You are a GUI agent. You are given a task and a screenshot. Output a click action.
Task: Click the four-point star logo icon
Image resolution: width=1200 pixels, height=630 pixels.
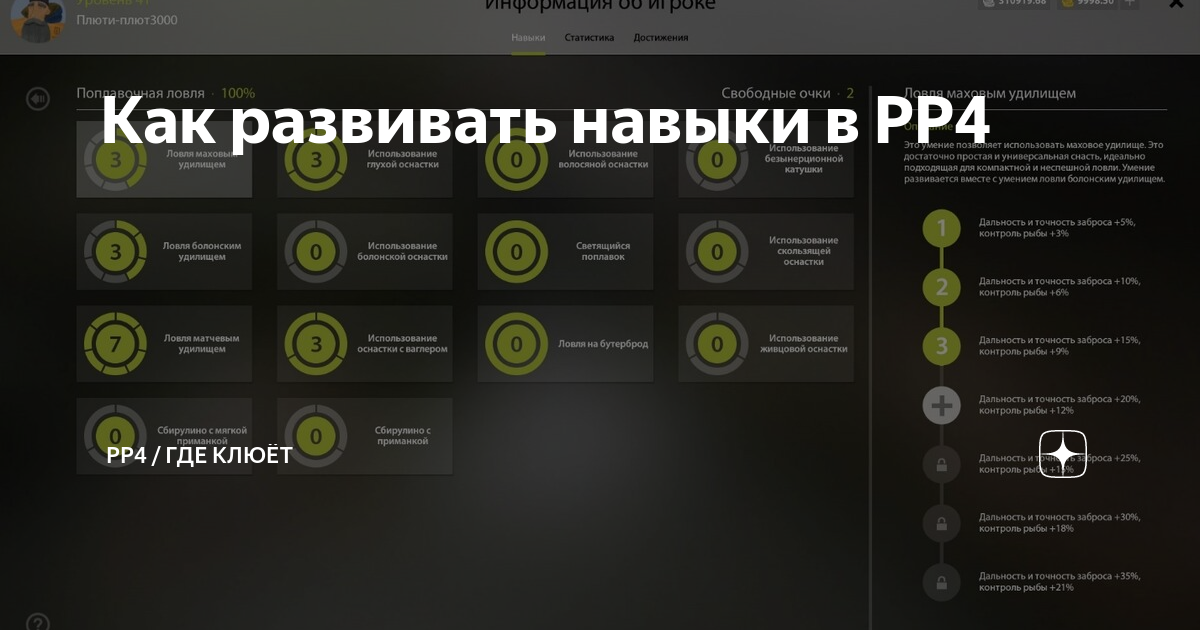tap(1063, 454)
